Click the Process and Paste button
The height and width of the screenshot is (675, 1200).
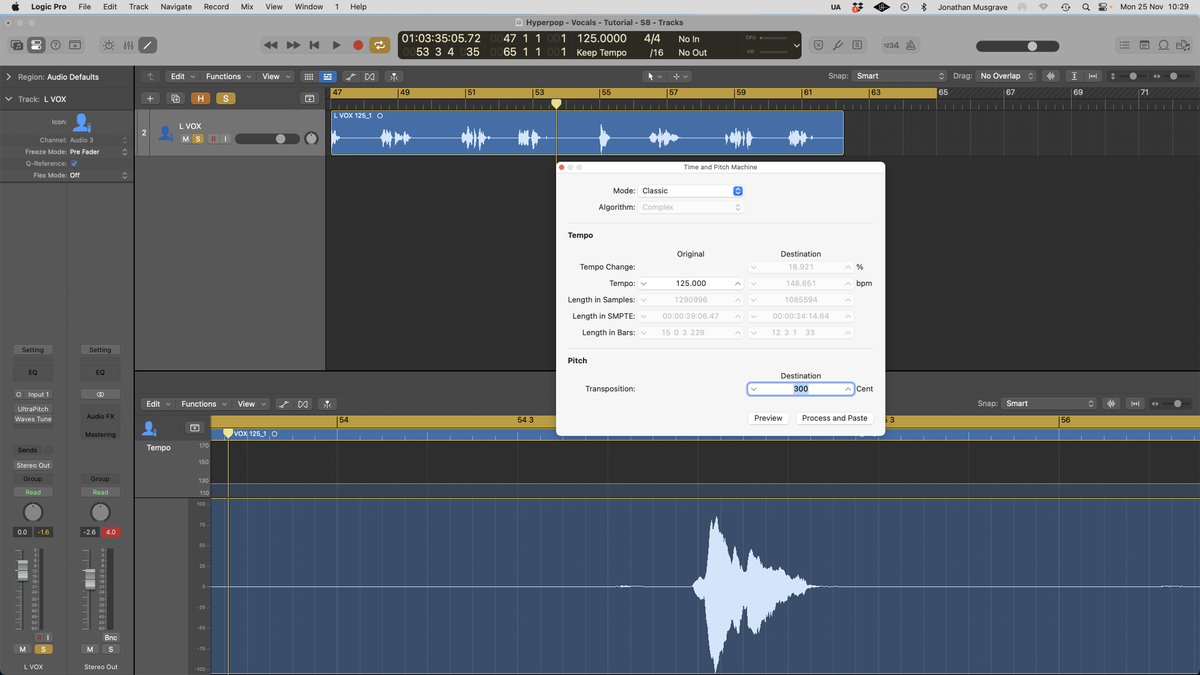[835, 418]
